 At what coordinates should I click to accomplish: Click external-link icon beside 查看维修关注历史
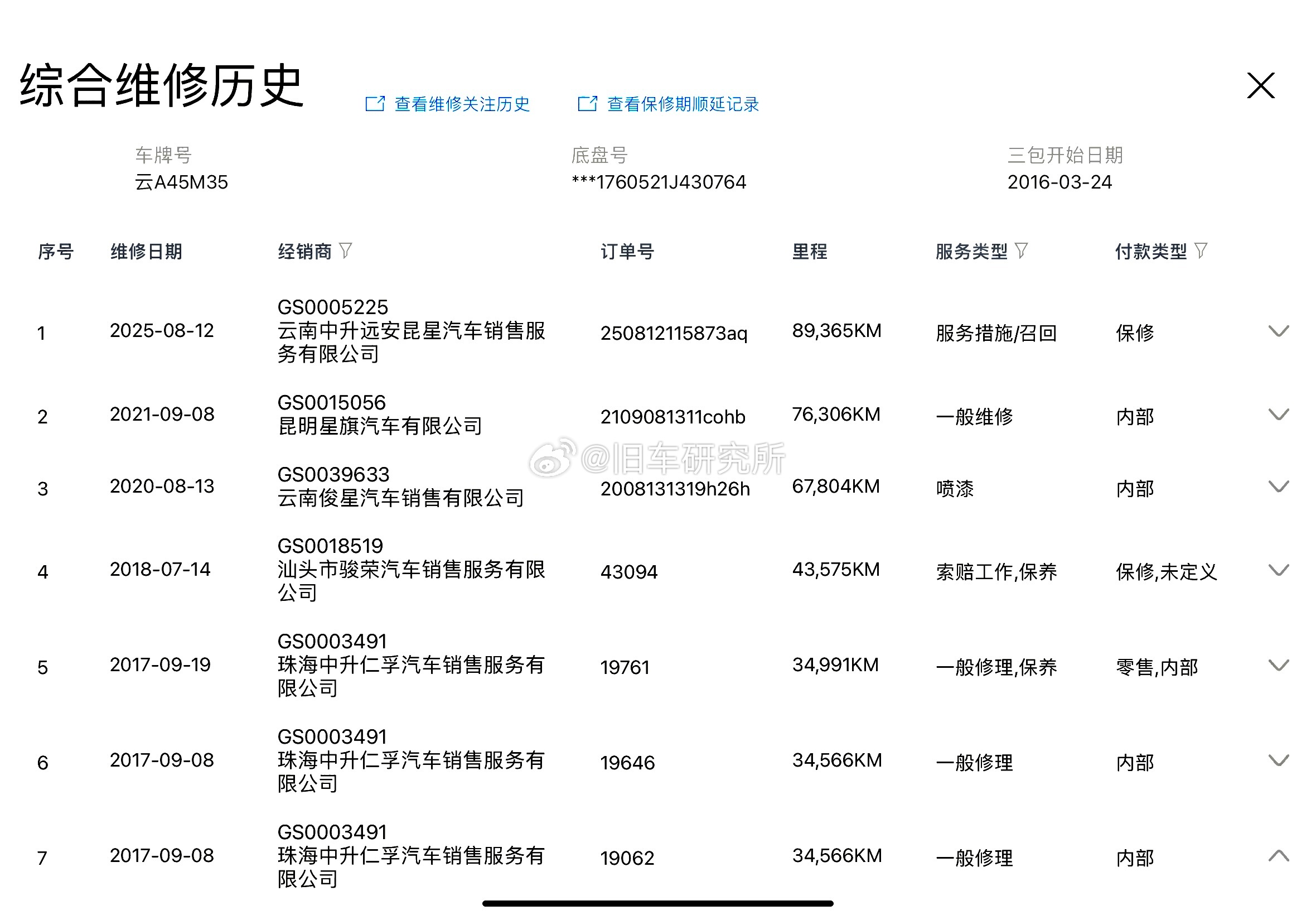375,104
